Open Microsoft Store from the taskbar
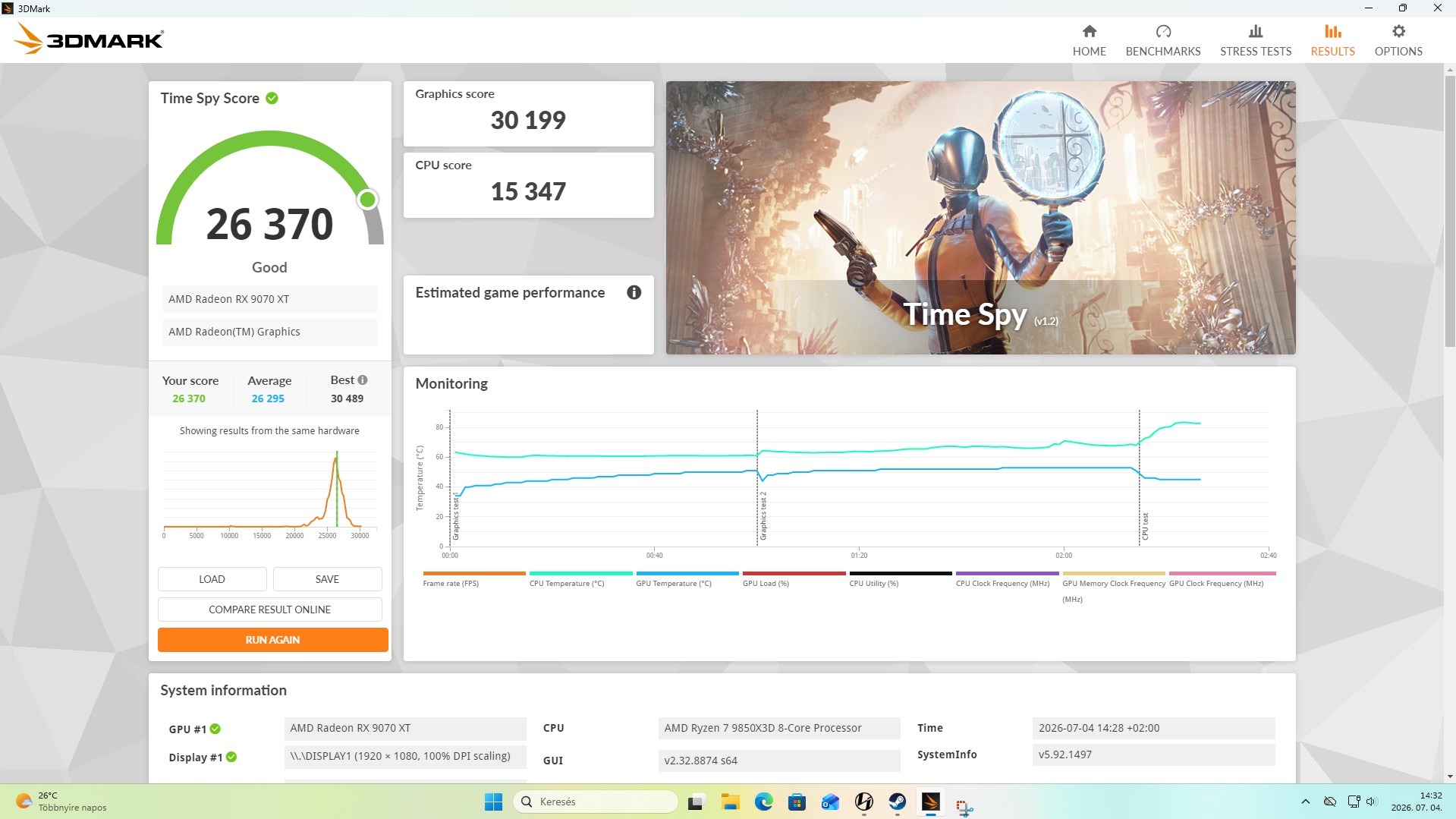The width and height of the screenshot is (1456, 819). click(x=797, y=802)
